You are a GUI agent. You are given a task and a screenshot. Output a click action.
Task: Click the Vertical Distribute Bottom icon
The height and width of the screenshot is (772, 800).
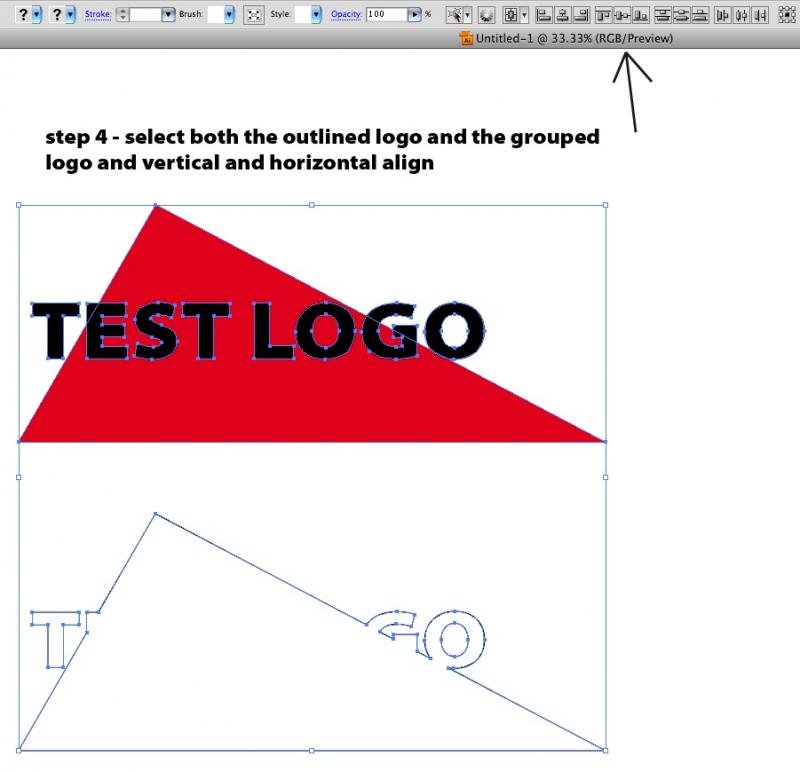(700, 15)
